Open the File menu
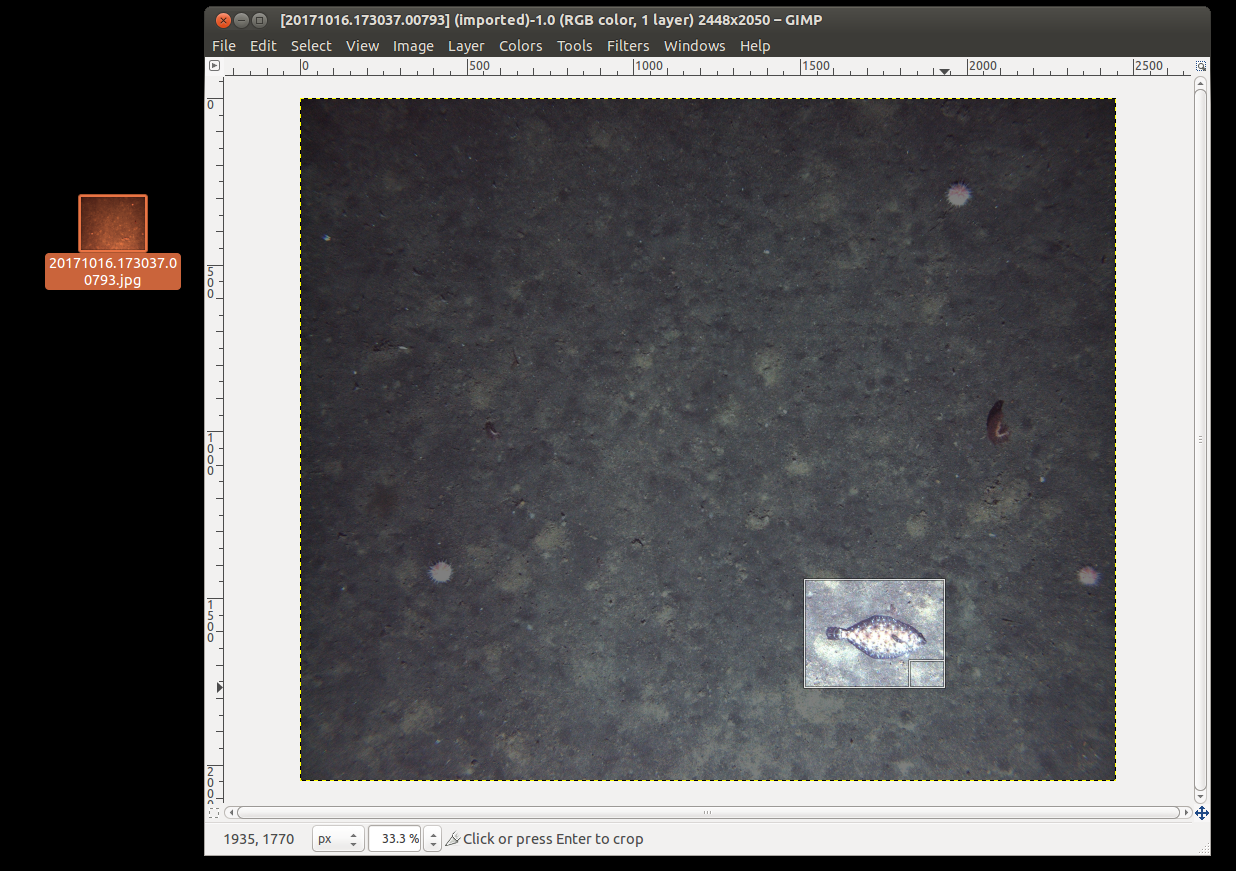 [x=224, y=46]
